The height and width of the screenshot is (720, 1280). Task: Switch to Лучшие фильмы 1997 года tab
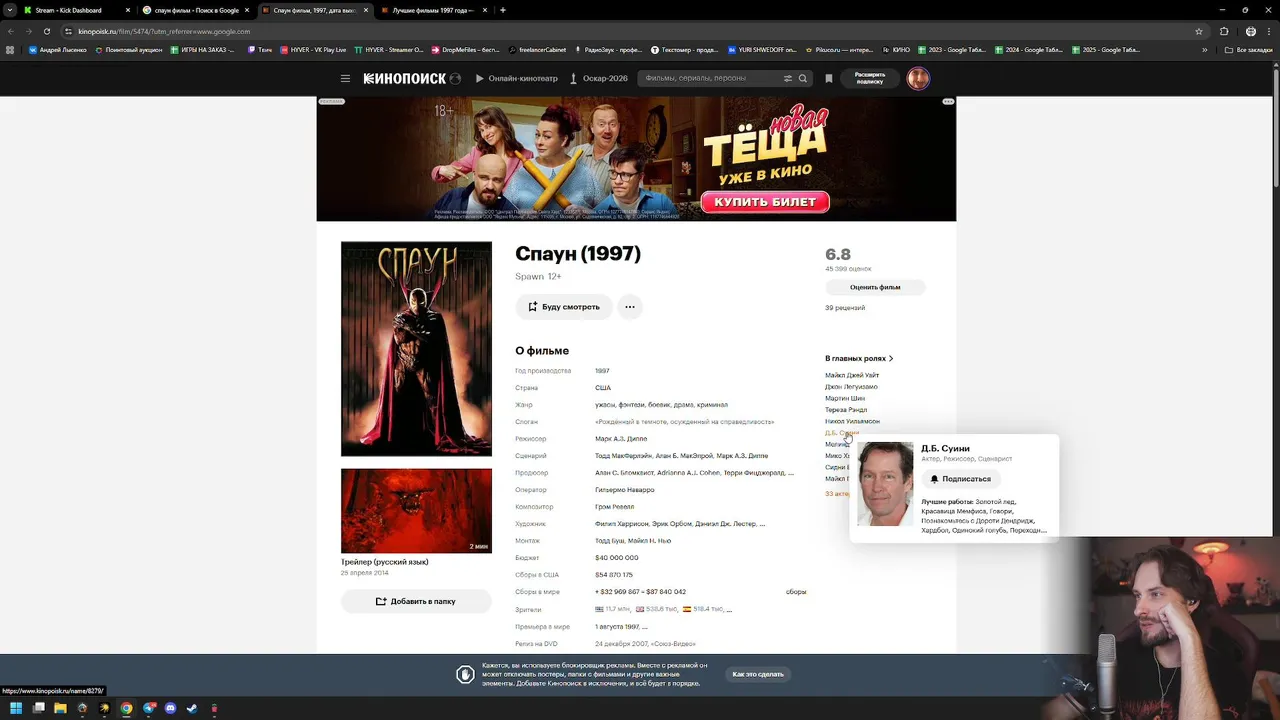[433, 10]
